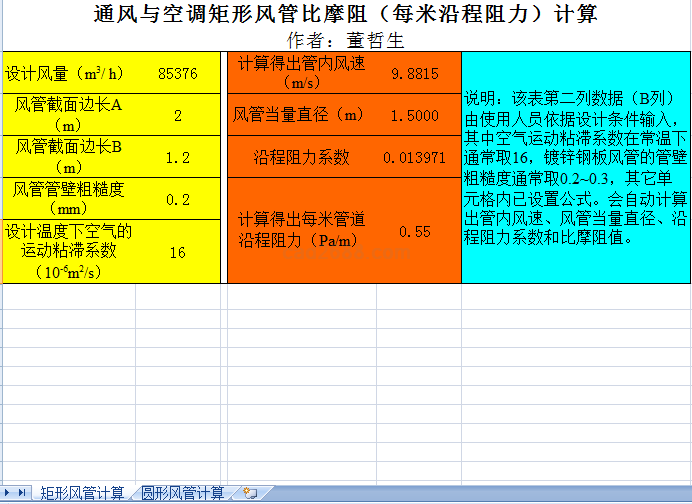Screen dimensions: 692x504
Task: Select the design airflow value 85376
Action: [x=177, y=73]
